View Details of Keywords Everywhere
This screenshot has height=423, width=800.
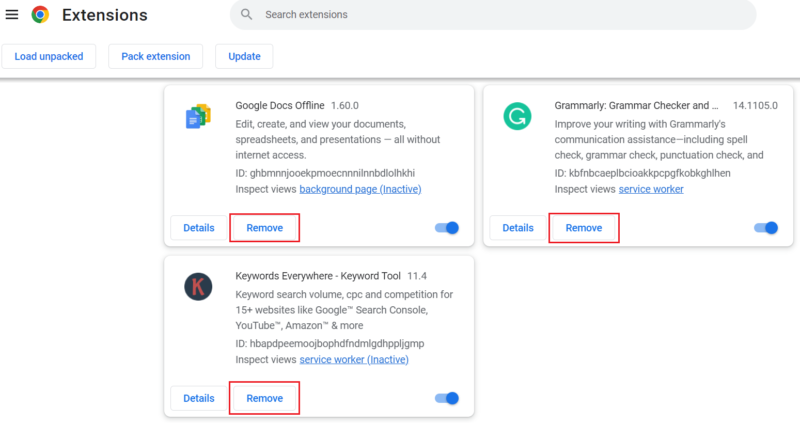198,398
